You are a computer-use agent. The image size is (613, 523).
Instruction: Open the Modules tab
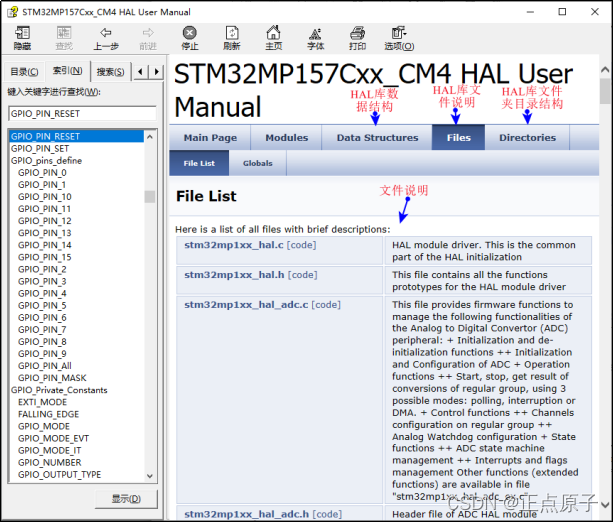(287, 138)
